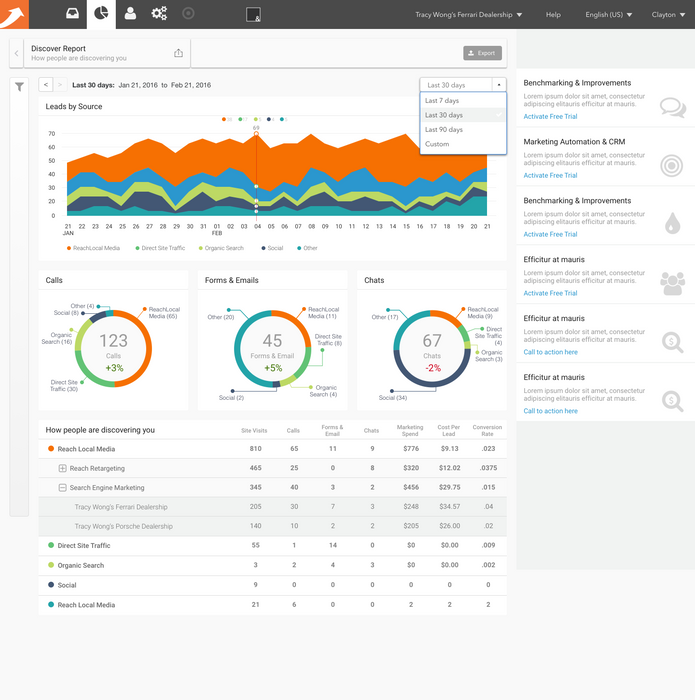Click the Chats donut chart total 67
The width and height of the screenshot is (695, 700).
point(432,341)
